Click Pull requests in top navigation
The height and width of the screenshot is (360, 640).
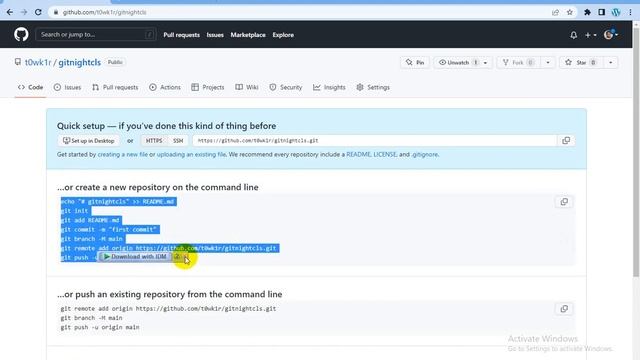(x=182, y=35)
